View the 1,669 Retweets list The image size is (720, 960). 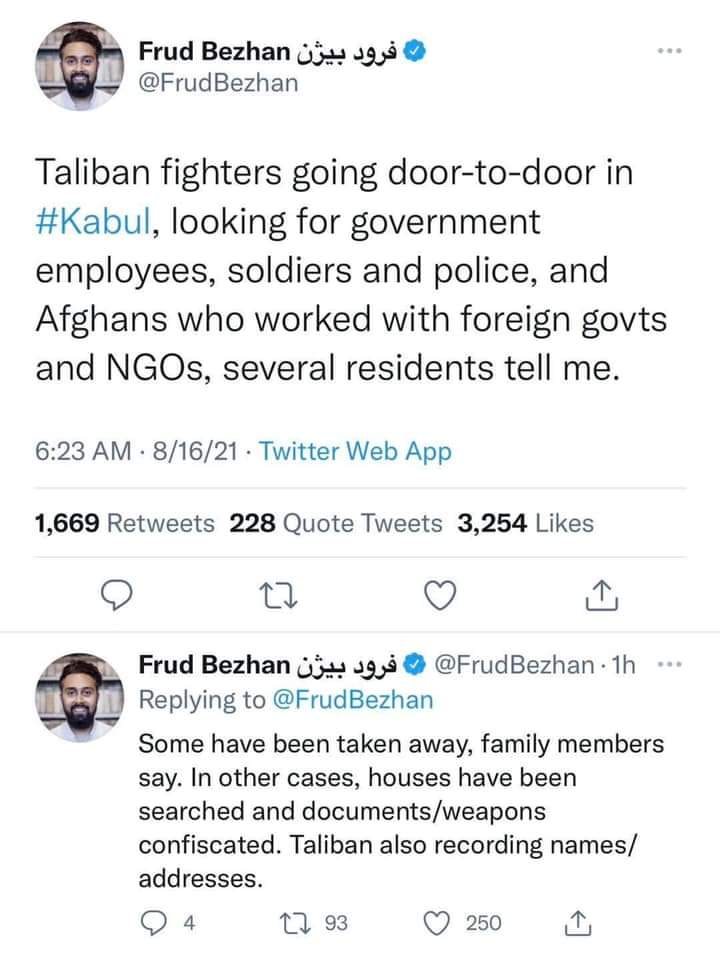pyautogui.click(x=124, y=523)
